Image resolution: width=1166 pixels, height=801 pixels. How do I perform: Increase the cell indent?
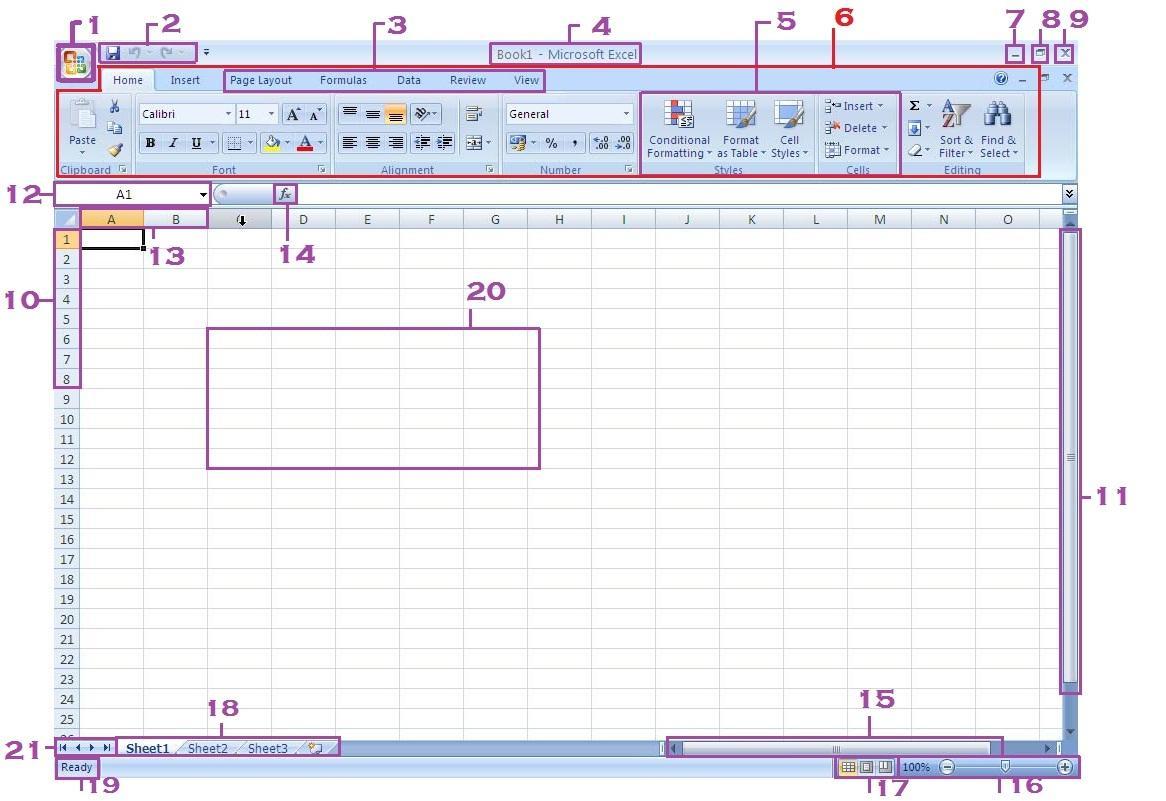tap(445, 142)
